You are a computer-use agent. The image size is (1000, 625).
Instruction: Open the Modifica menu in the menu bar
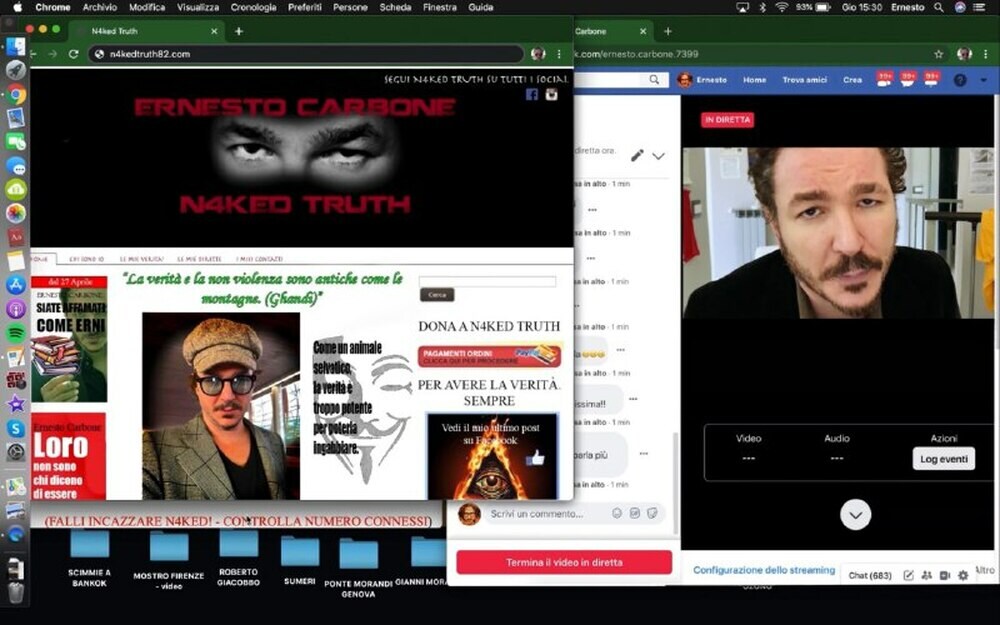point(147,8)
